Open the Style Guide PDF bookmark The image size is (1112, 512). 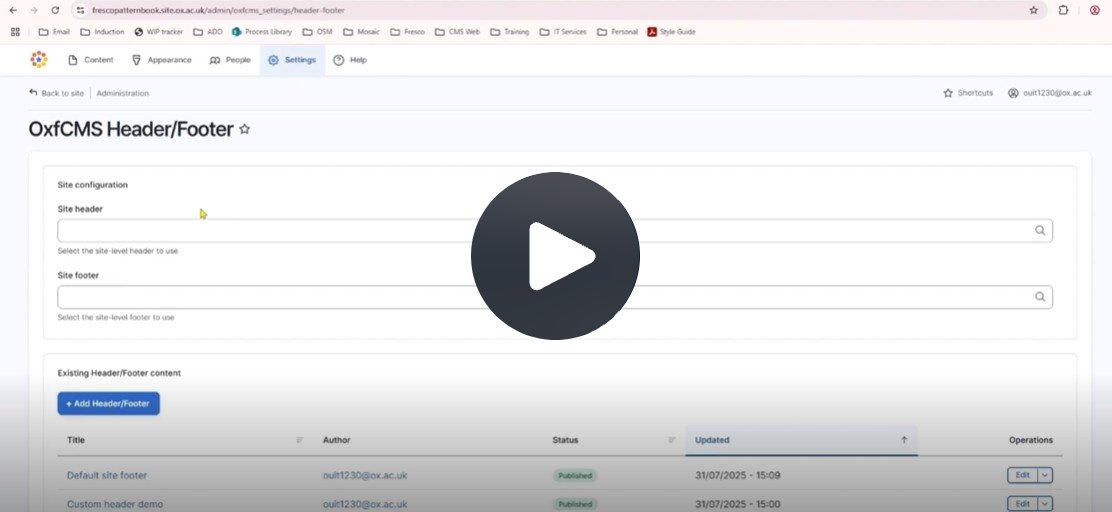click(671, 32)
